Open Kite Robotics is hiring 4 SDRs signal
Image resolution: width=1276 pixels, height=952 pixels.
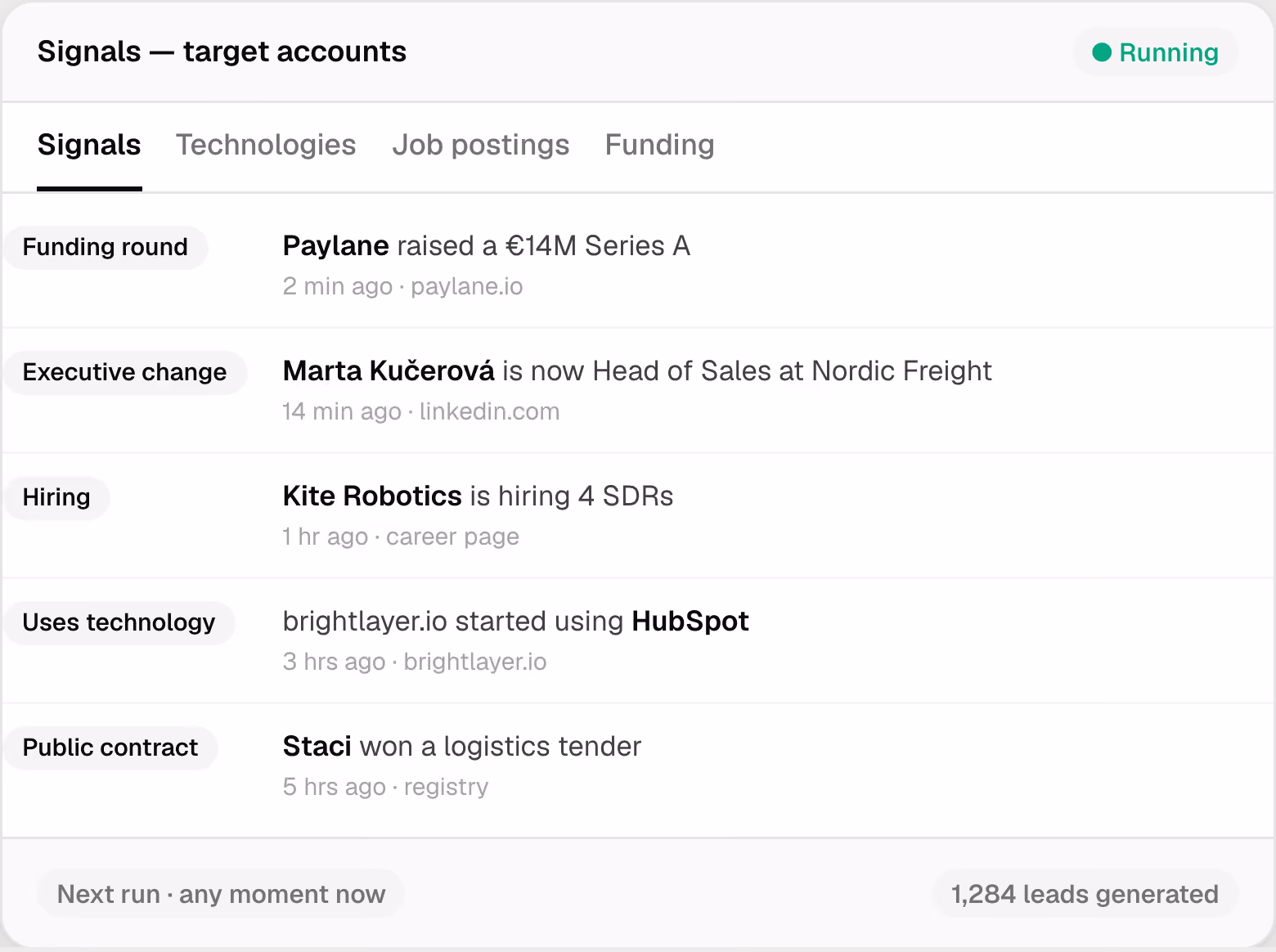(478, 496)
